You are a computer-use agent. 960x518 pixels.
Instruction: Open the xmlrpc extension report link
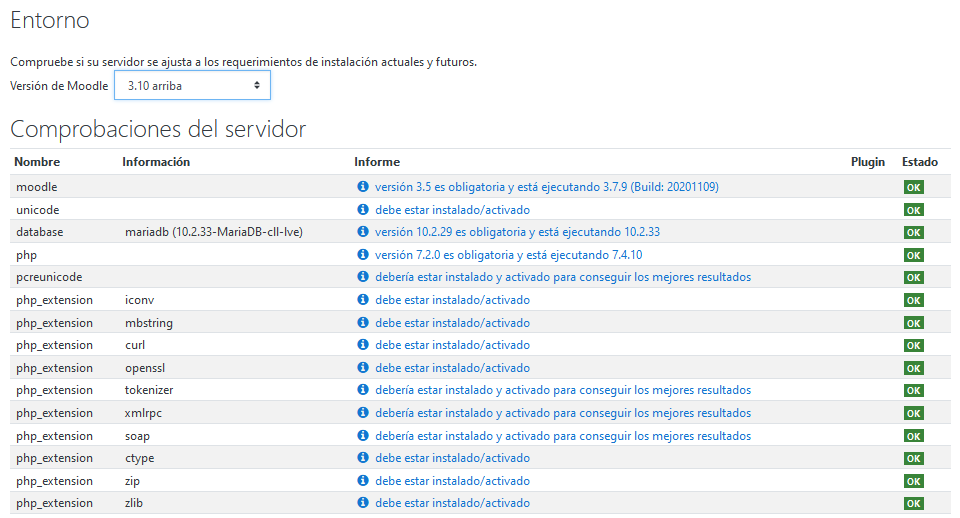[x=563, y=413]
